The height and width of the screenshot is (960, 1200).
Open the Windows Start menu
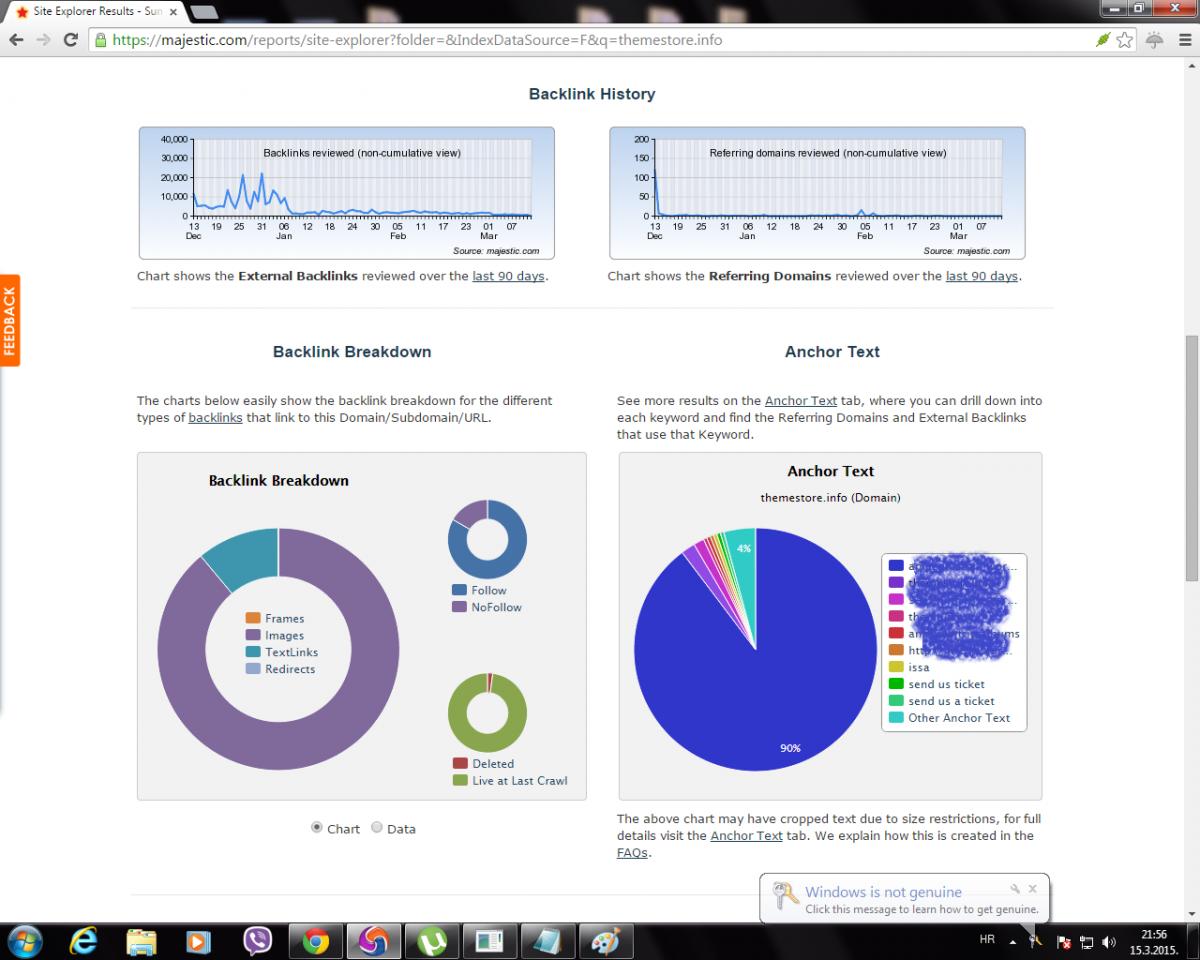(x=25, y=941)
